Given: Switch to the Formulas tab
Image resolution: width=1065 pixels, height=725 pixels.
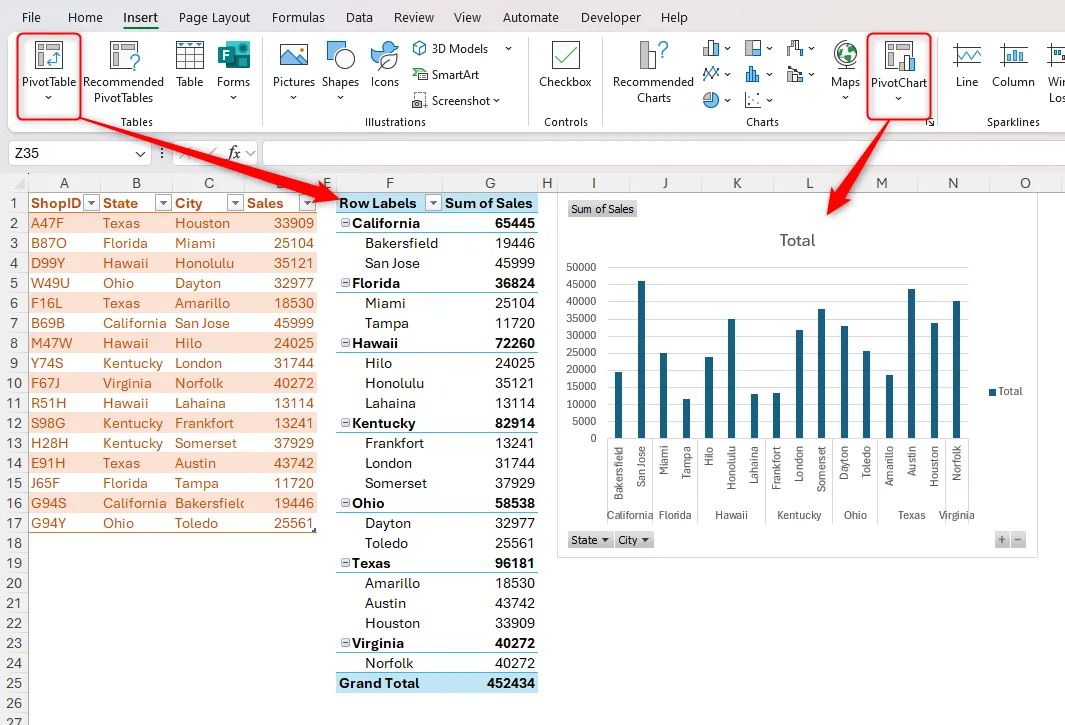Looking at the screenshot, I should coord(298,17).
